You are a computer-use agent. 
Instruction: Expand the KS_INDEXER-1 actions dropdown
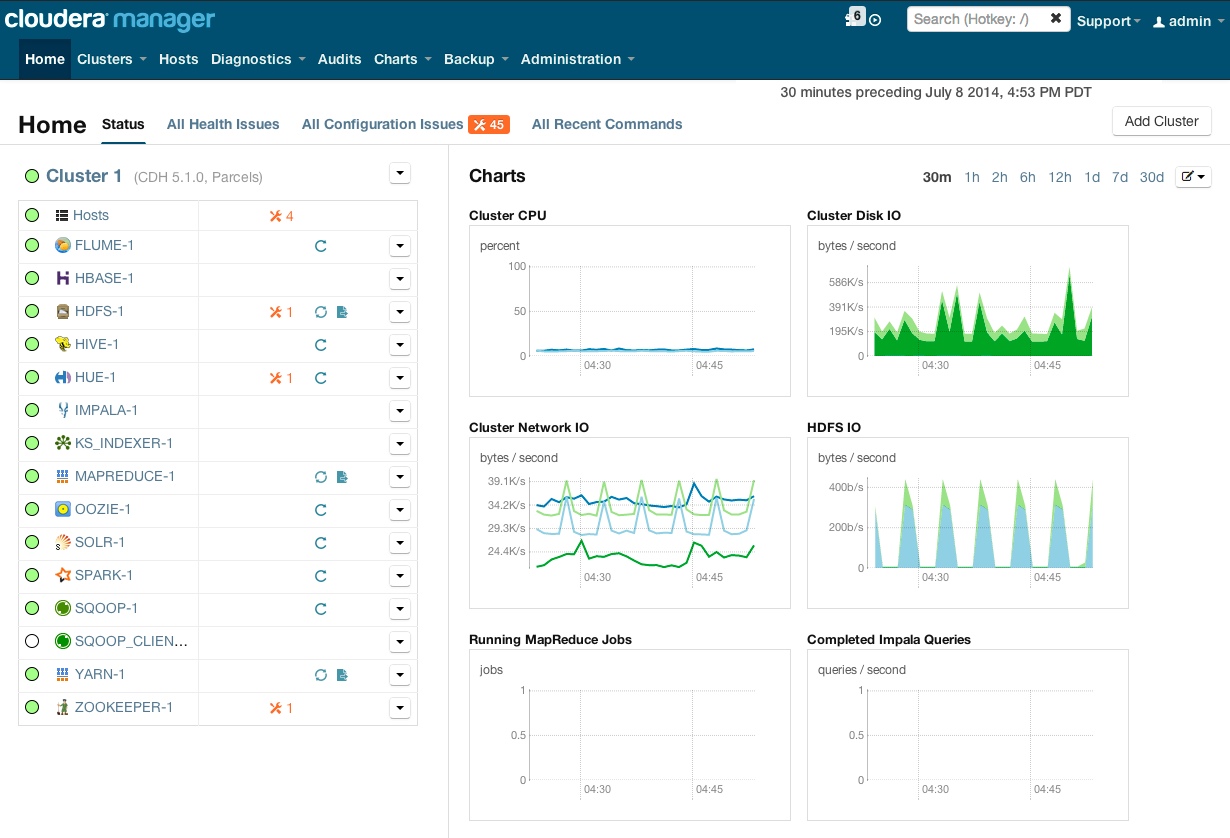(400, 443)
